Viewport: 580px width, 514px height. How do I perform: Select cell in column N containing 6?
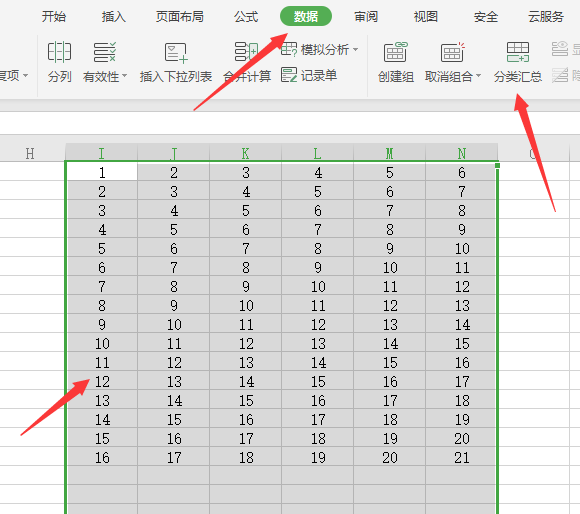[x=461, y=172]
